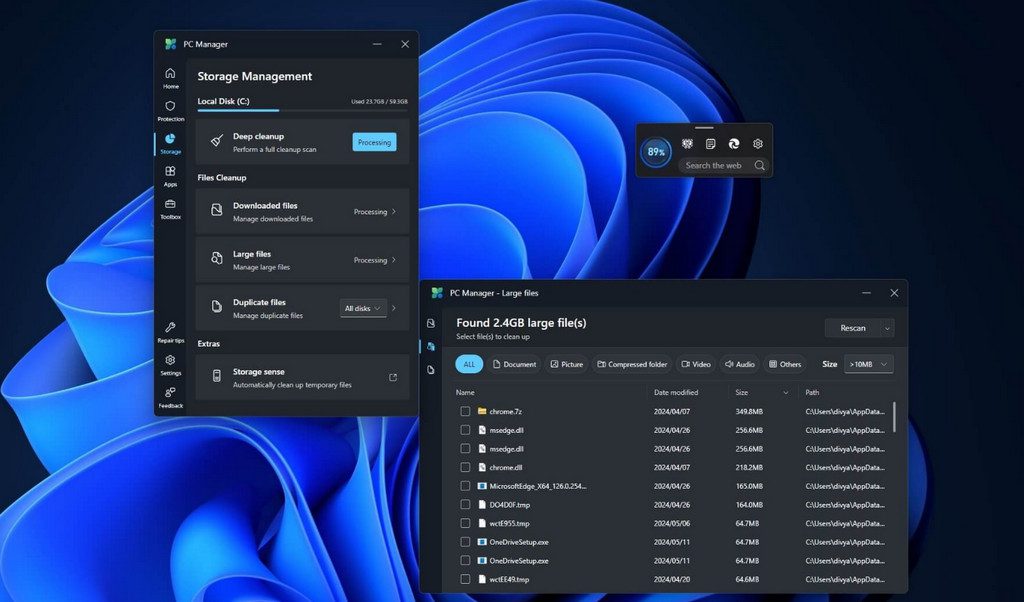Open settings gear in mini toolbar
The image size is (1024, 602).
(758, 144)
